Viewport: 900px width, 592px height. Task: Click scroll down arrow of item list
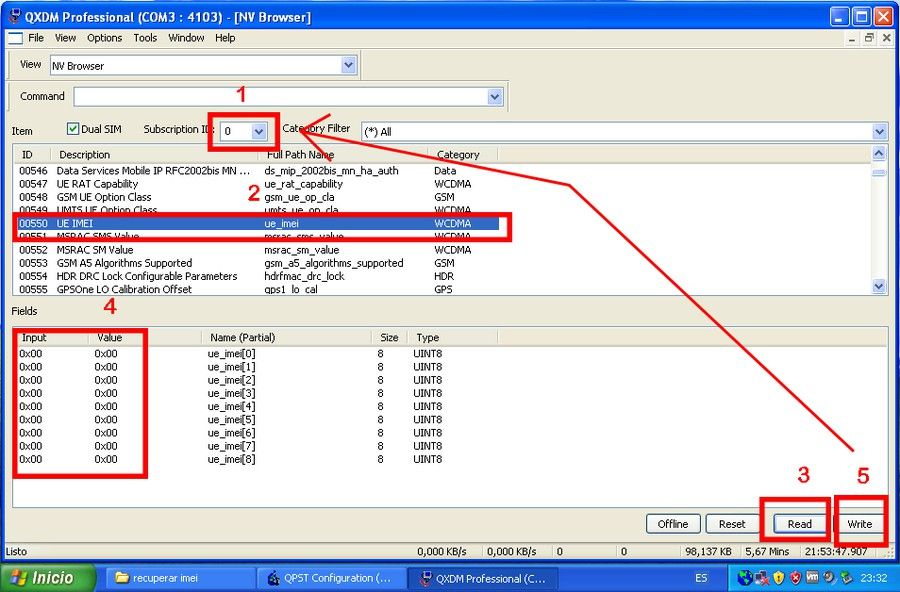(x=879, y=286)
